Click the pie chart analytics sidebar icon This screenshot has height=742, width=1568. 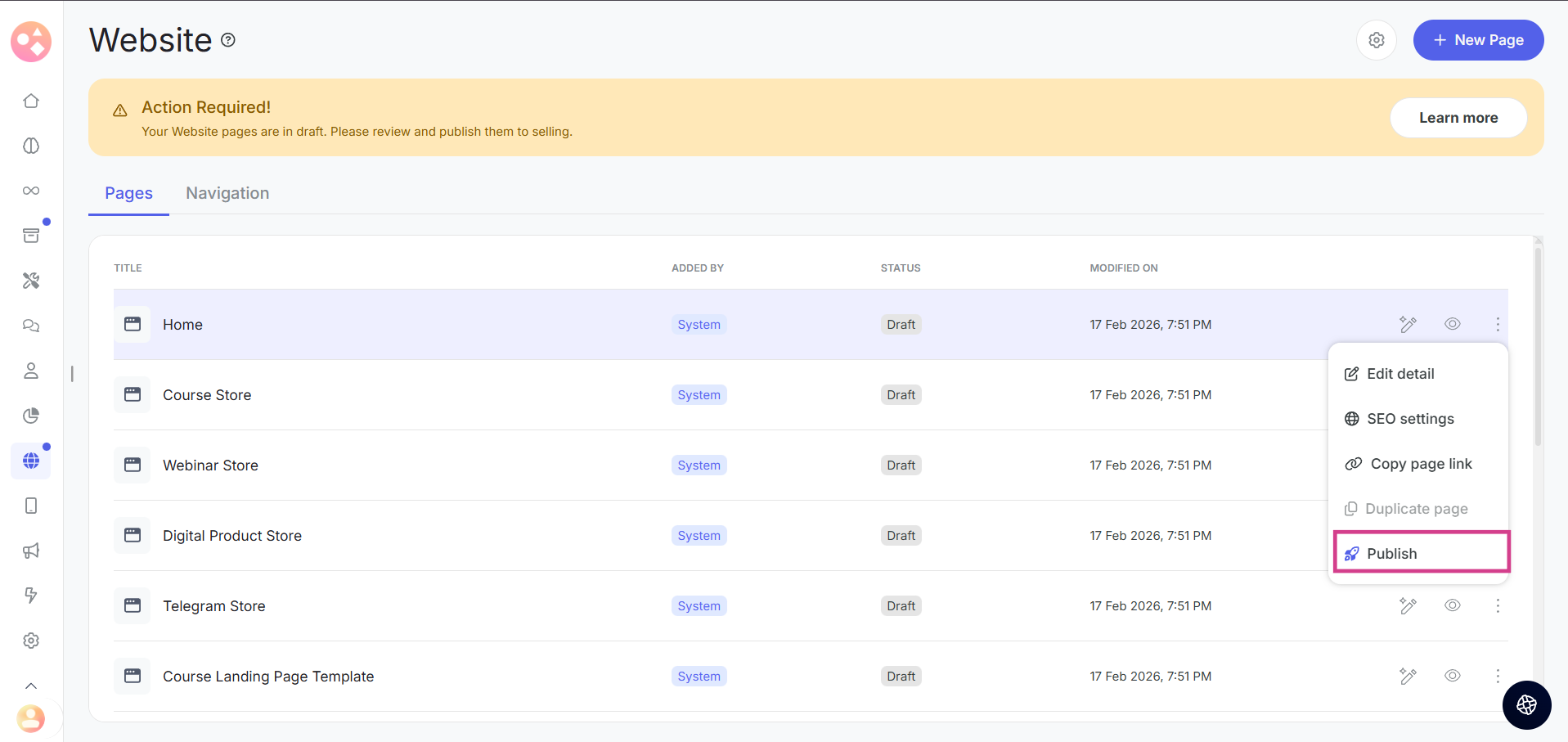[31, 416]
